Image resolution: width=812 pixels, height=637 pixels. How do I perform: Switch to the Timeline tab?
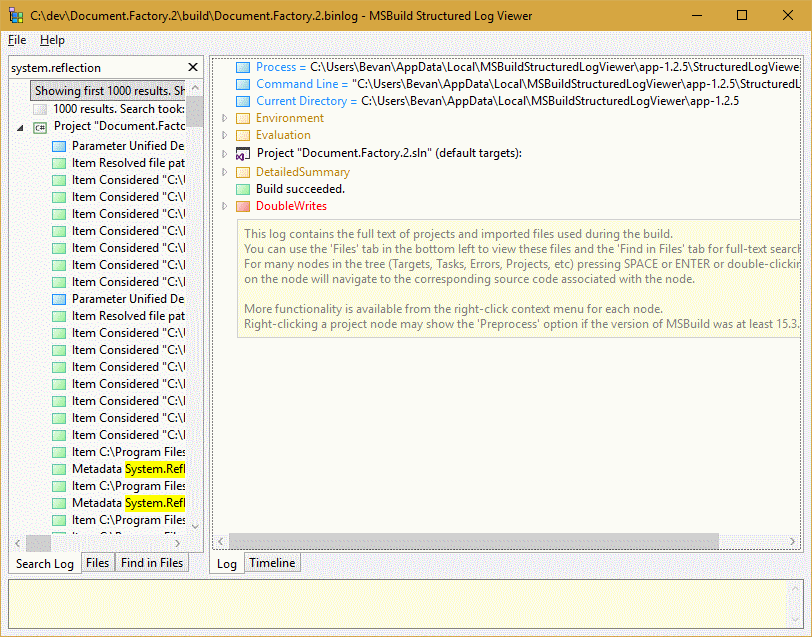(272, 563)
